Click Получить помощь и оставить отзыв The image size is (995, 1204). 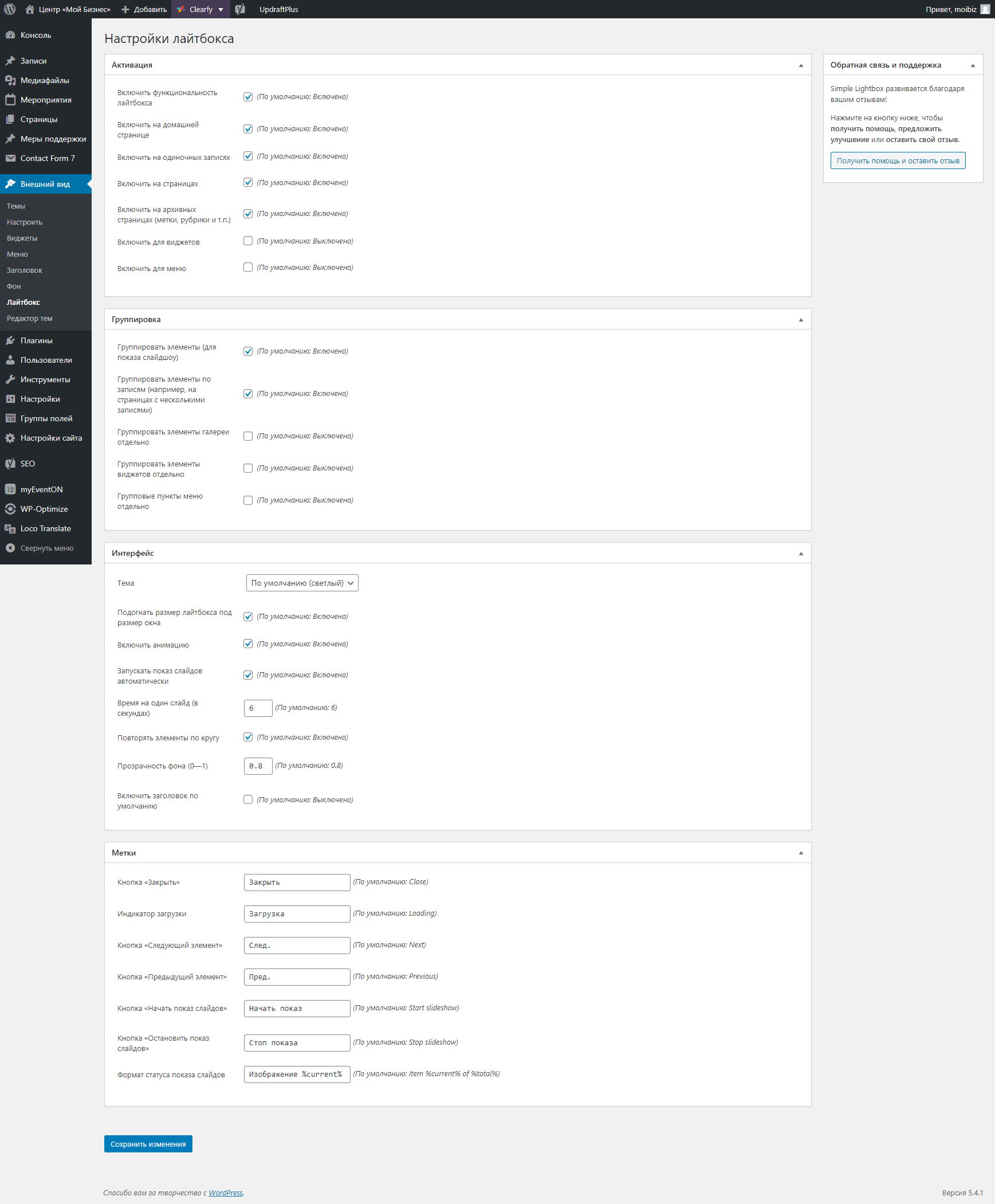(x=897, y=160)
